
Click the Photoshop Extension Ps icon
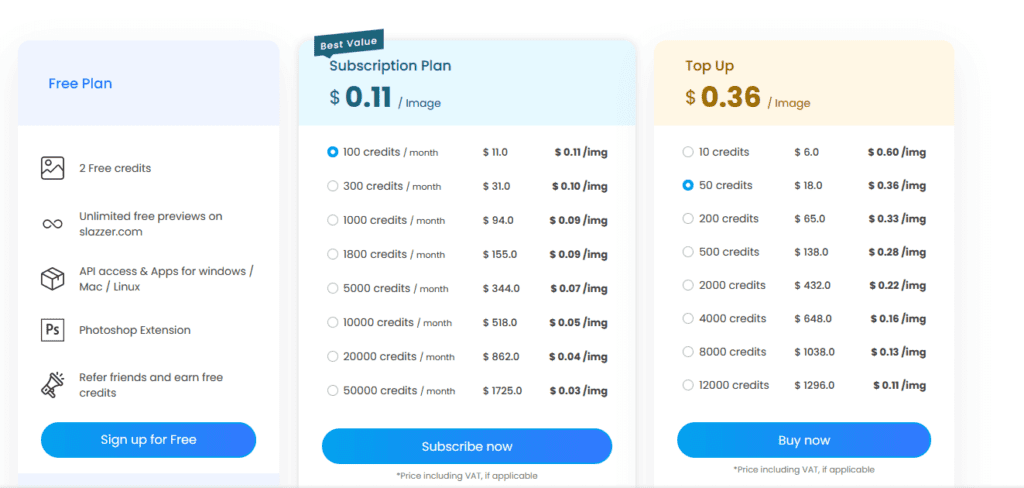coord(53,330)
